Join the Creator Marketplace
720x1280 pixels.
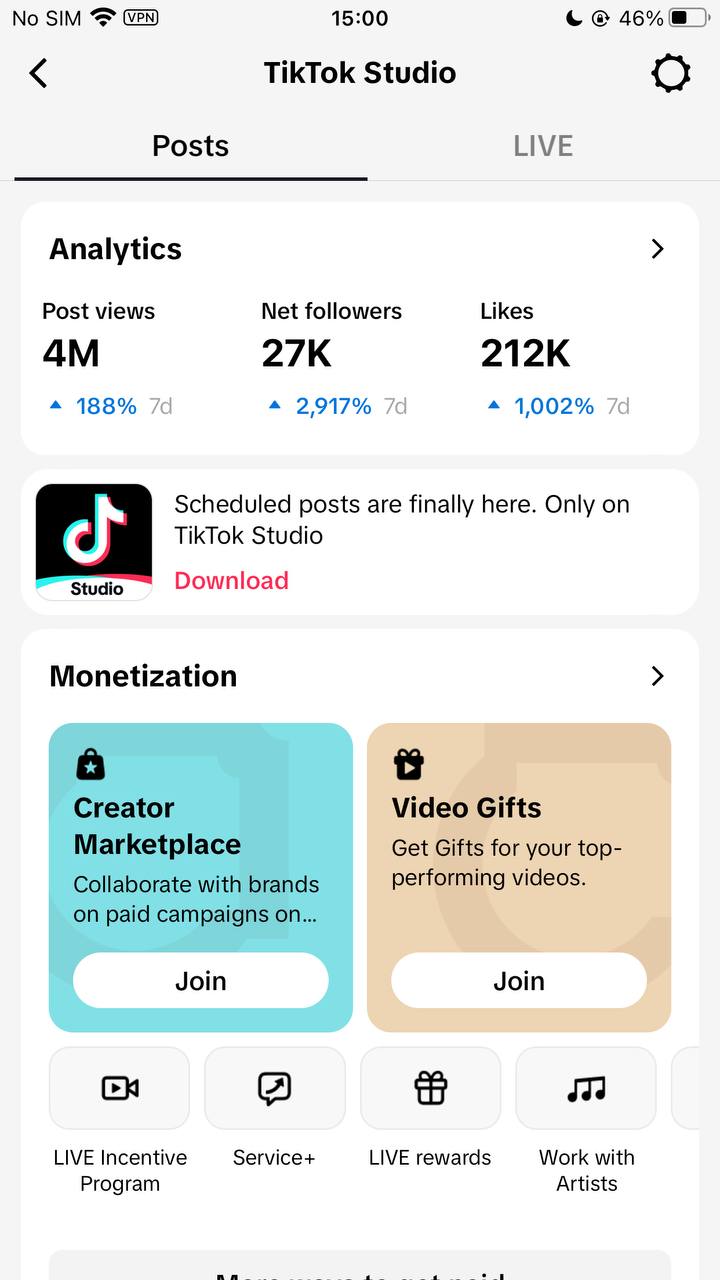click(201, 981)
